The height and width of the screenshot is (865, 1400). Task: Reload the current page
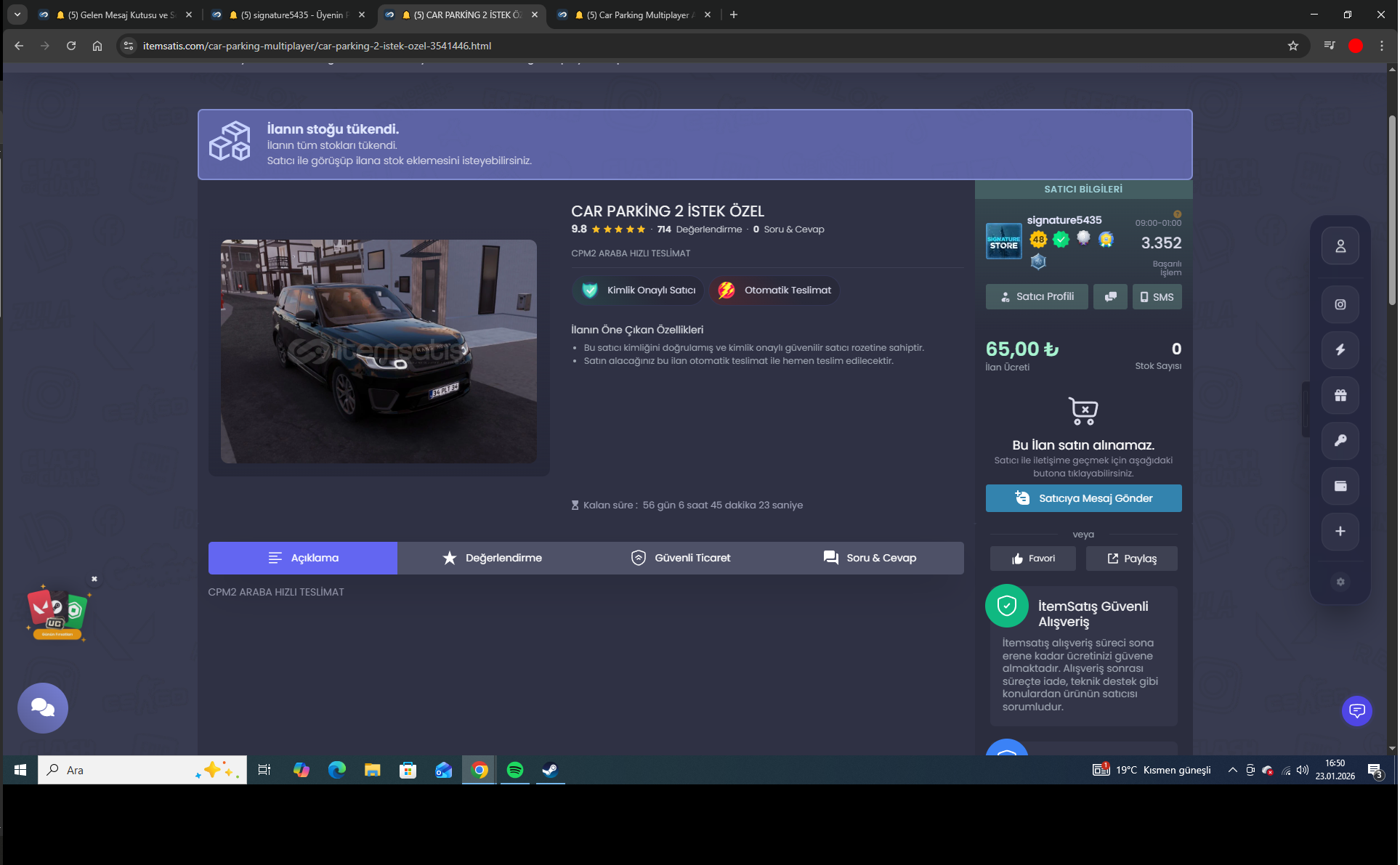pyautogui.click(x=71, y=46)
